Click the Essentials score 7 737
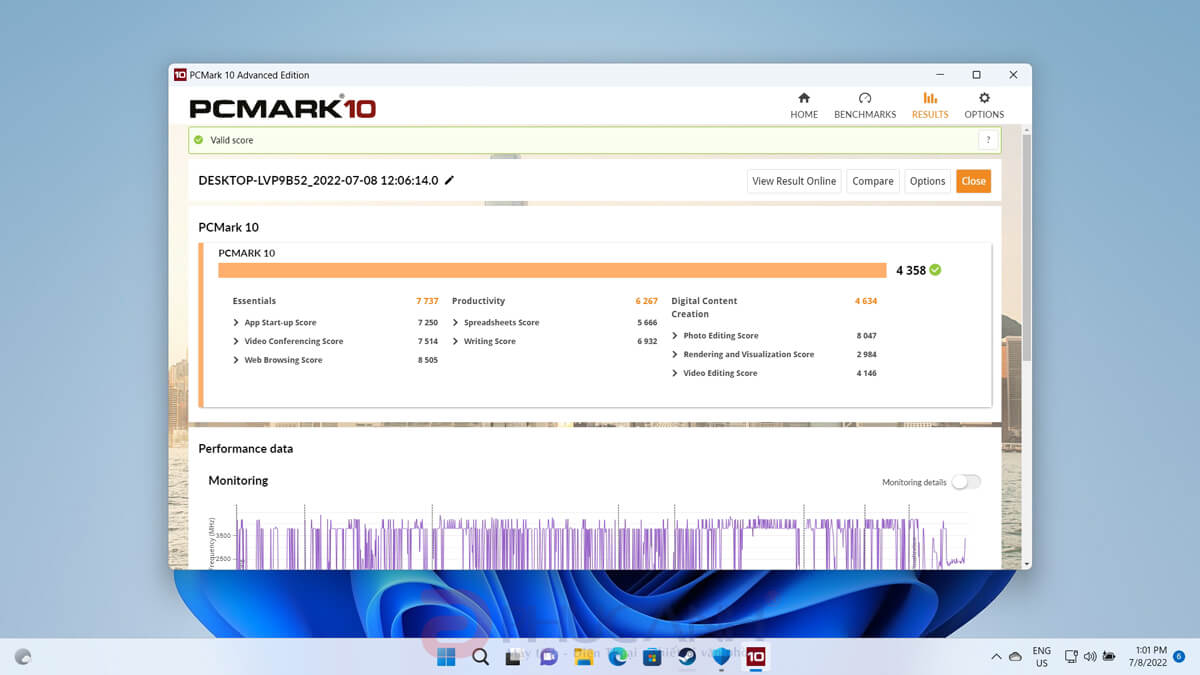Viewport: 1200px width, 675px height. click(x=427, y=301)
